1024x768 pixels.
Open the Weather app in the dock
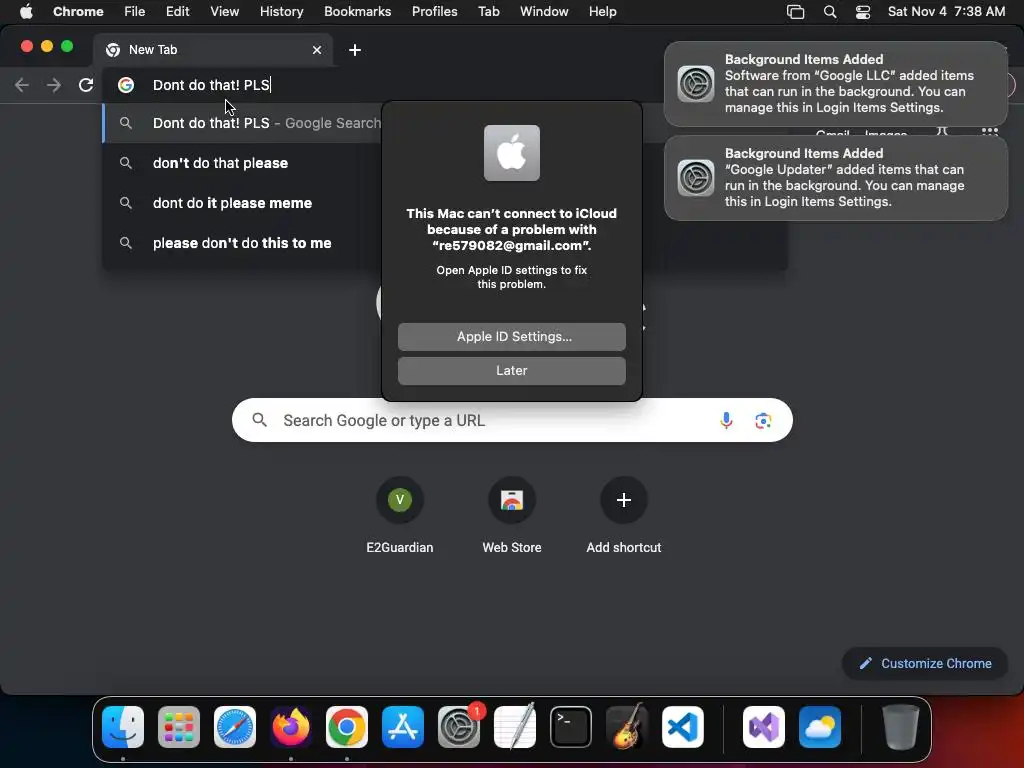820,727
